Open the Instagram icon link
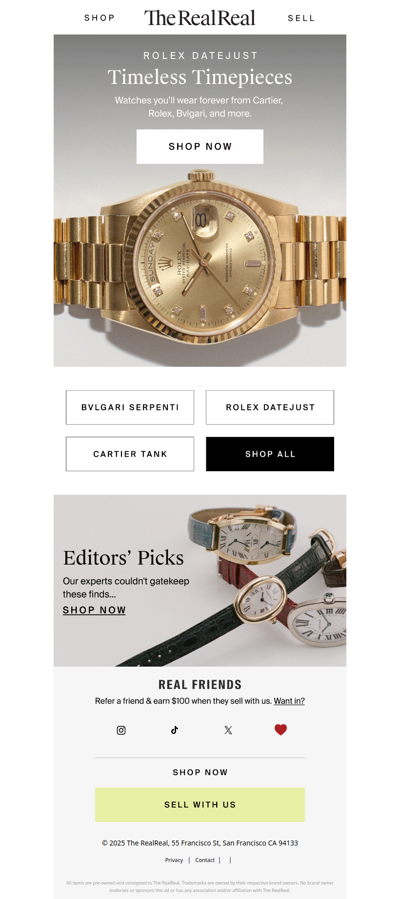Image resolution: width=400 pixels, height=899 pixels. click(121, 730)
